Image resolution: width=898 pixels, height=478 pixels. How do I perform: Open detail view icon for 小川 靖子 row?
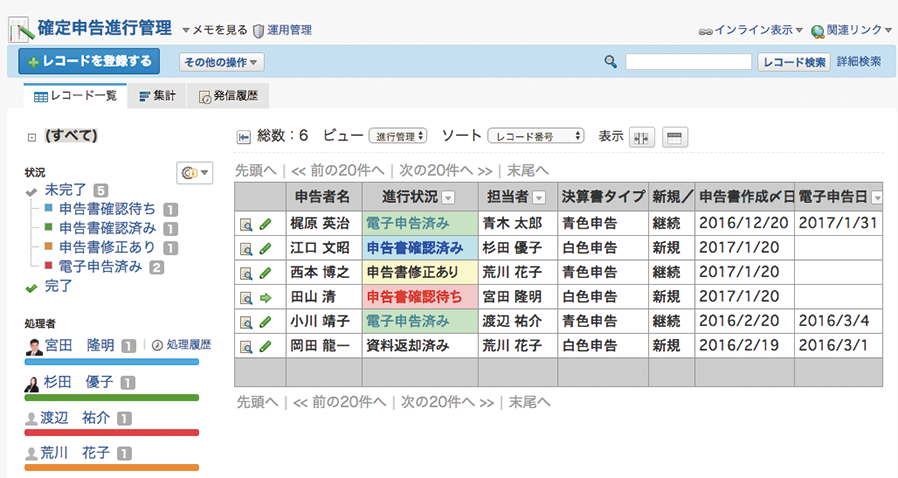pos(246,323)
